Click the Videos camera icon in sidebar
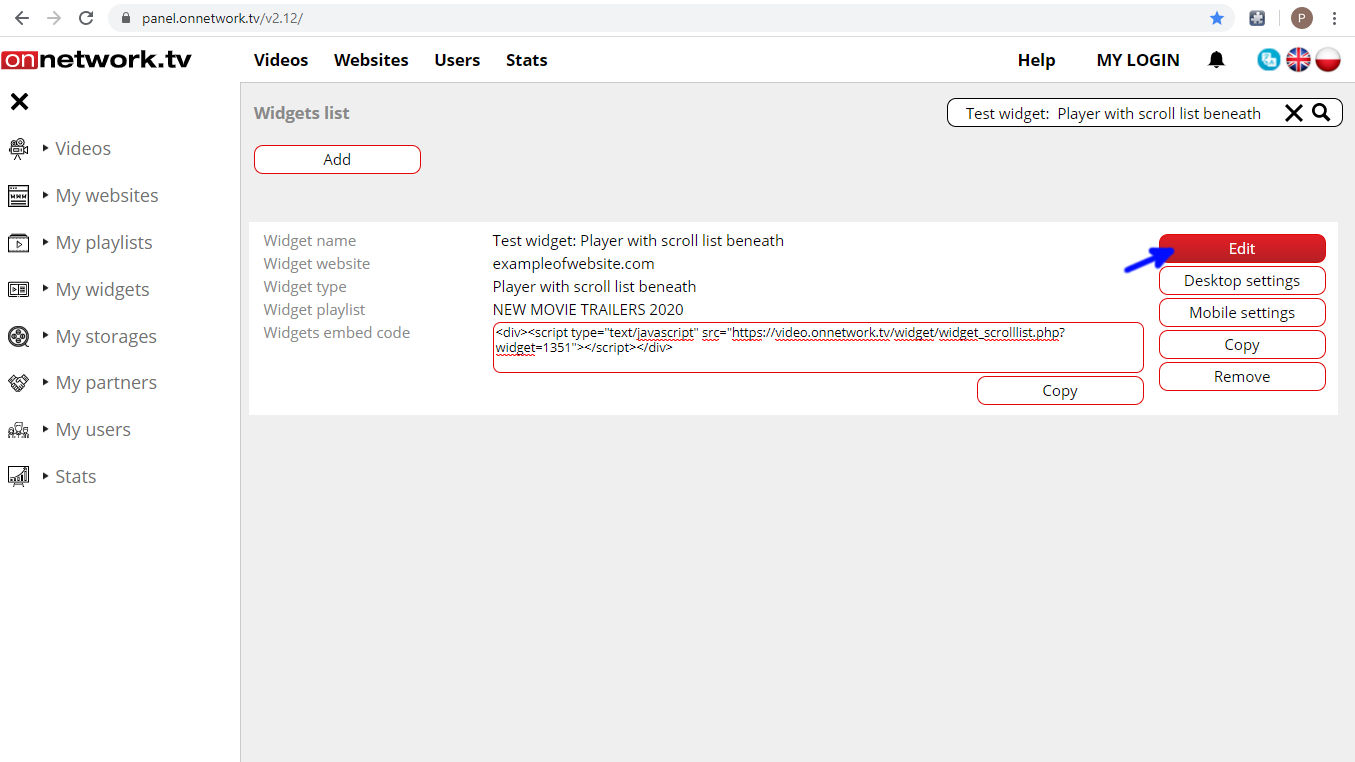Viewport: 1355px width, 762px height. pyautogui.click(x=18, y=149)
